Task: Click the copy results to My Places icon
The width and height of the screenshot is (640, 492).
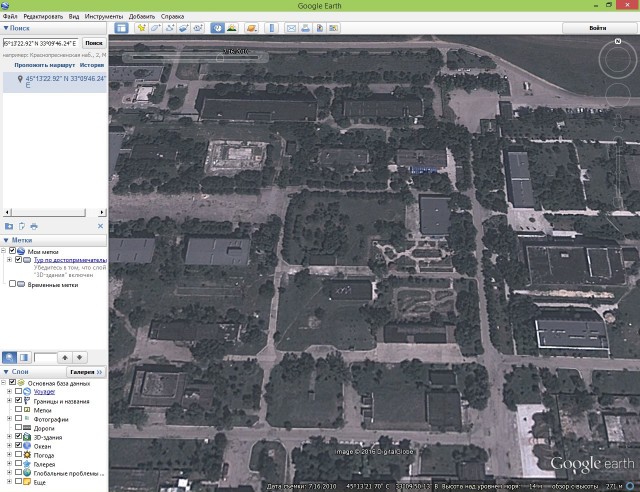Action: [22, 226]
